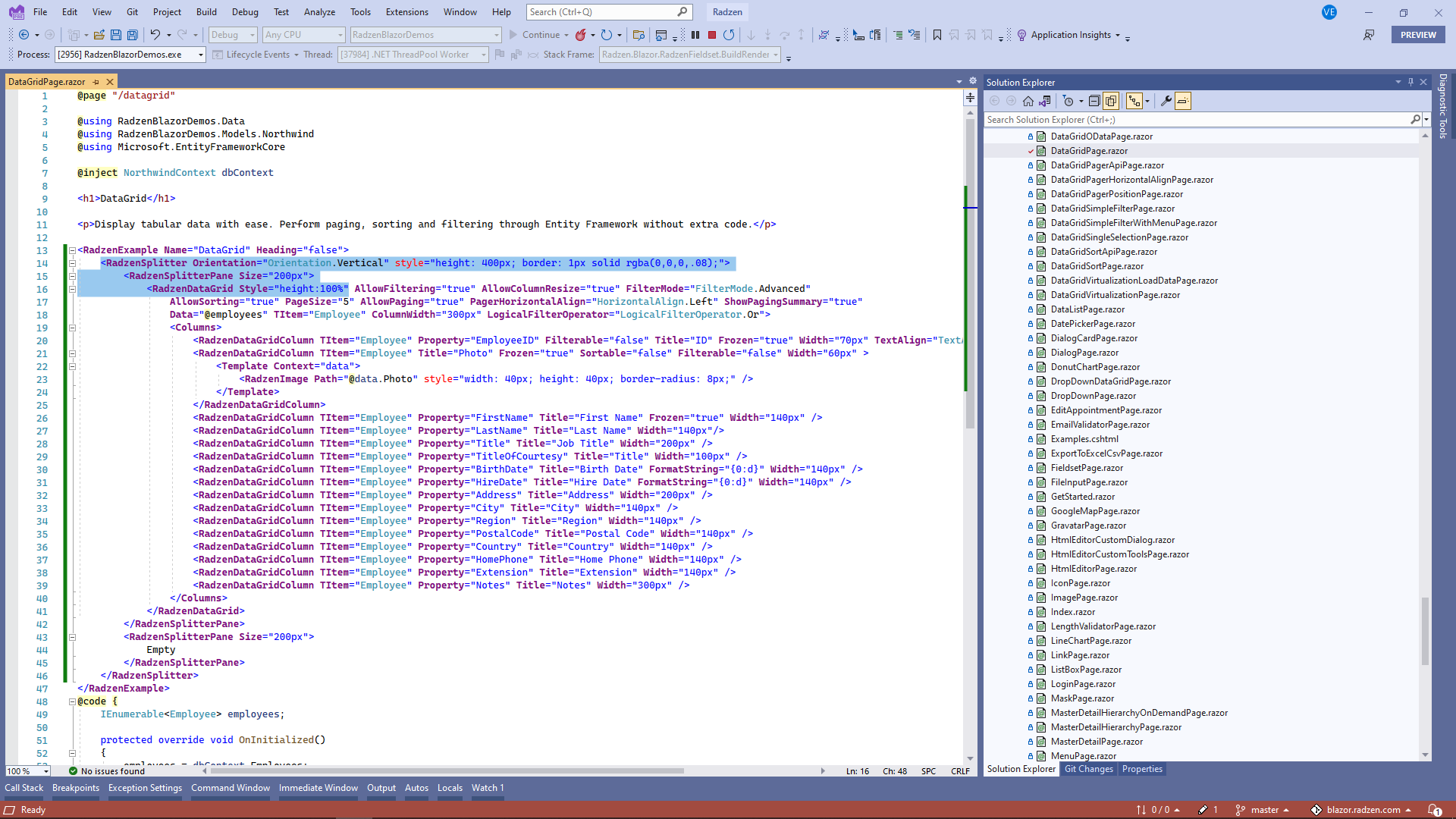1456x819 pixels.
Task: Open Diagnostic Tools side tab
Action: [x=1443, y=106]
